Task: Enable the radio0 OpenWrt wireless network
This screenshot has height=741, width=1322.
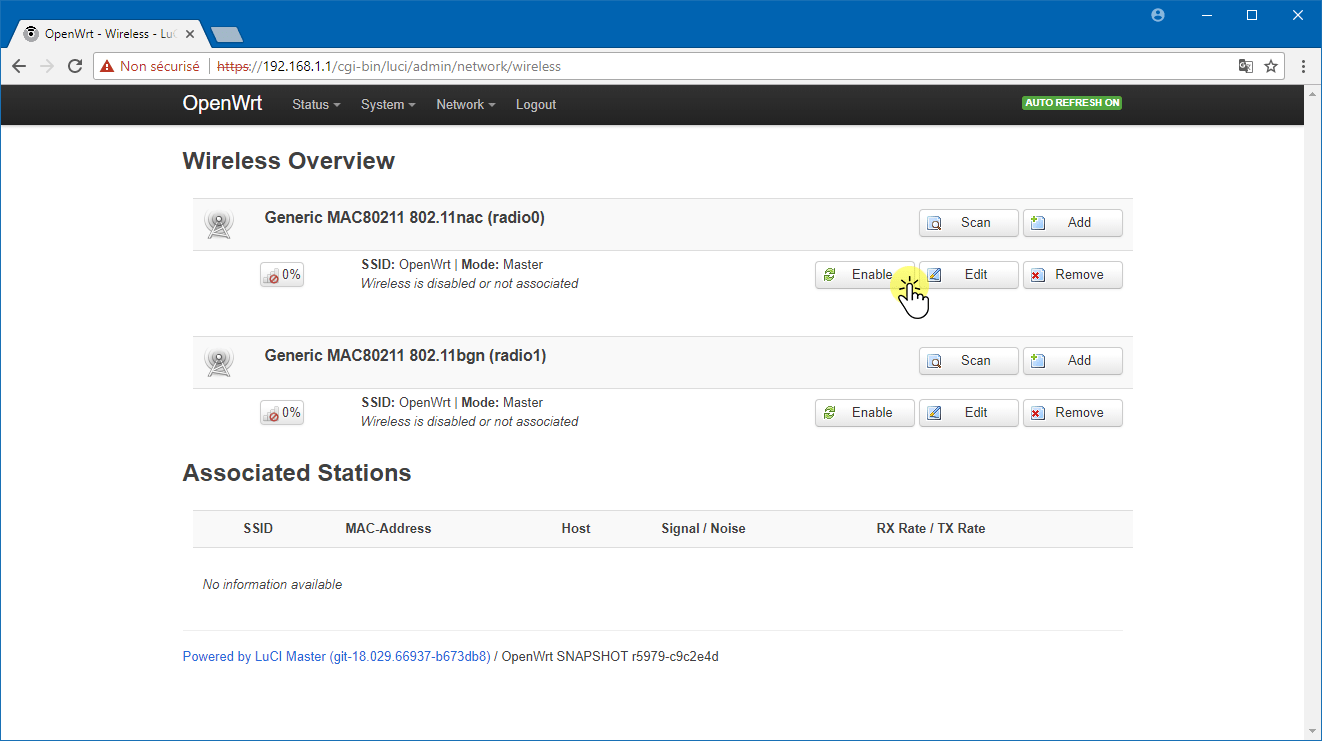Action: coord(865,275)
